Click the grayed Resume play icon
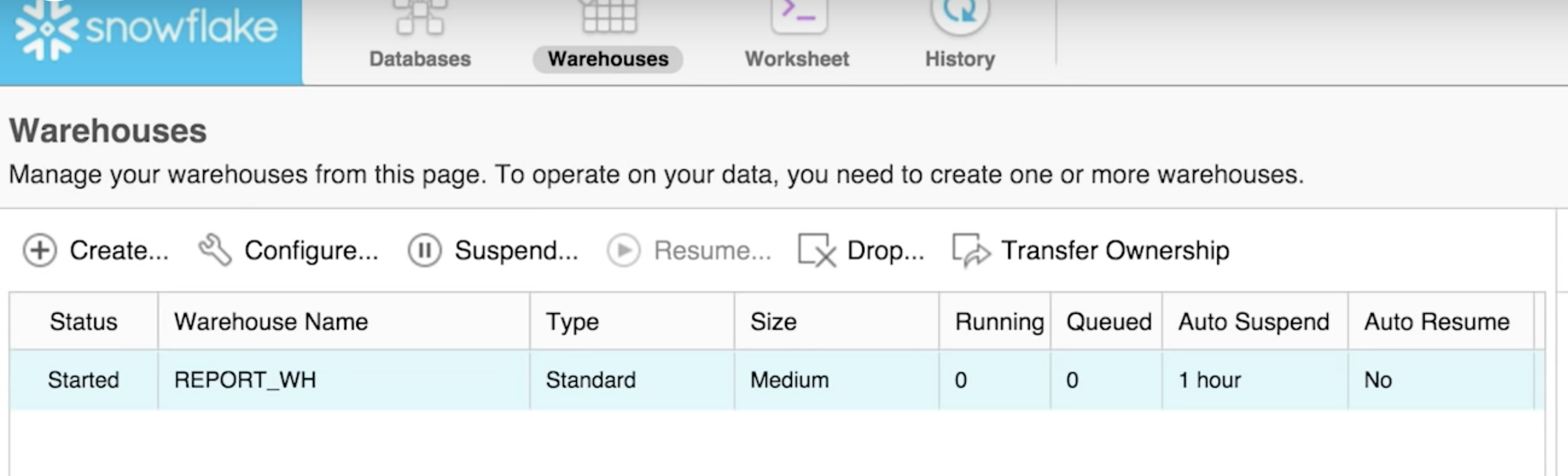 (x=624, y=250)
